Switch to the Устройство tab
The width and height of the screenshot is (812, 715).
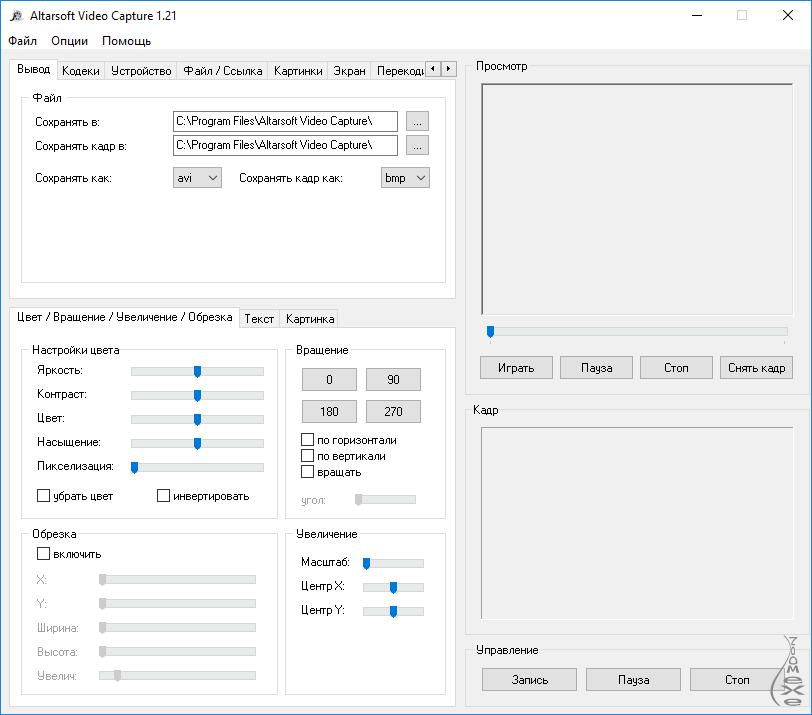click(141, 71)
